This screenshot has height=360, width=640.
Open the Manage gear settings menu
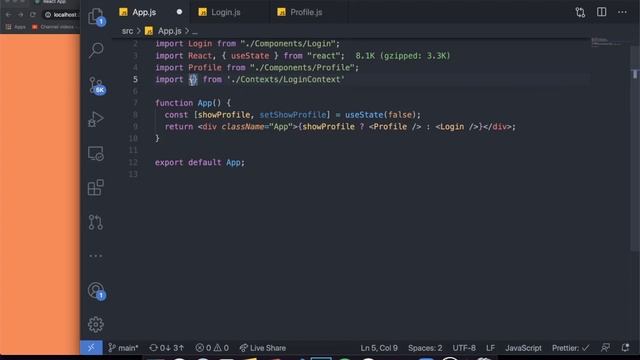point(96,324)
